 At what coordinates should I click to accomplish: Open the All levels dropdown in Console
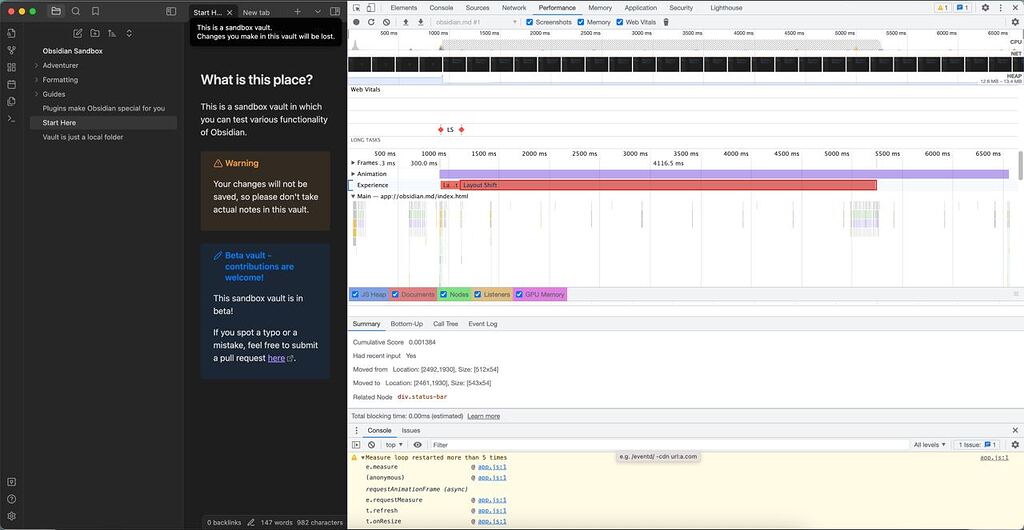point(930,444)
